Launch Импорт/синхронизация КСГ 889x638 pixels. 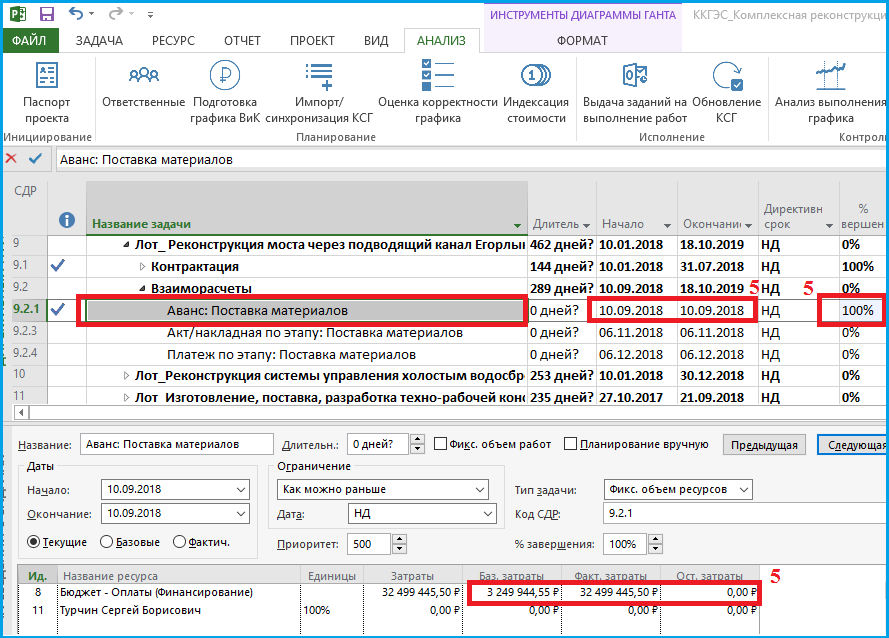(x=319, y=93)
